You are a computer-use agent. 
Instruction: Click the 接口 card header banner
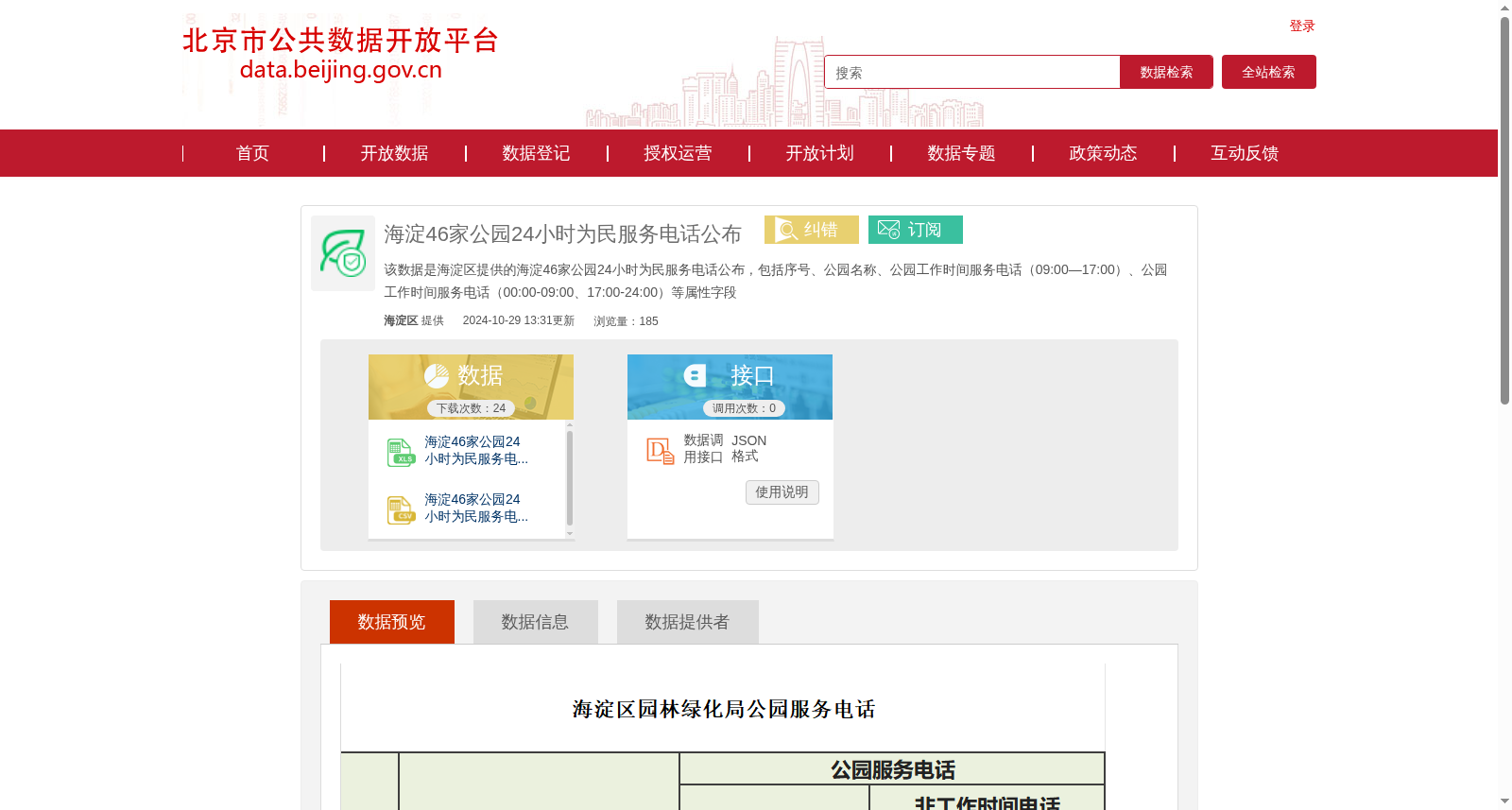click(730, 387)
